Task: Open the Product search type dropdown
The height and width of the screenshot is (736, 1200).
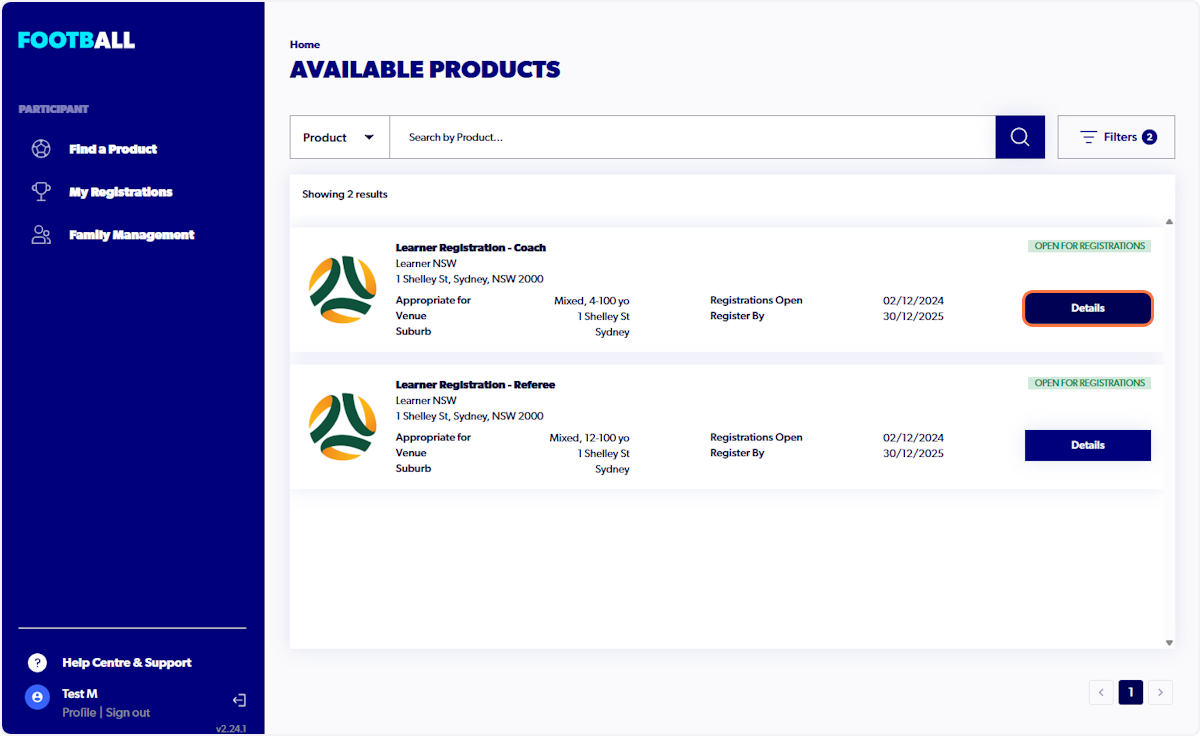Action: [340, 137]
